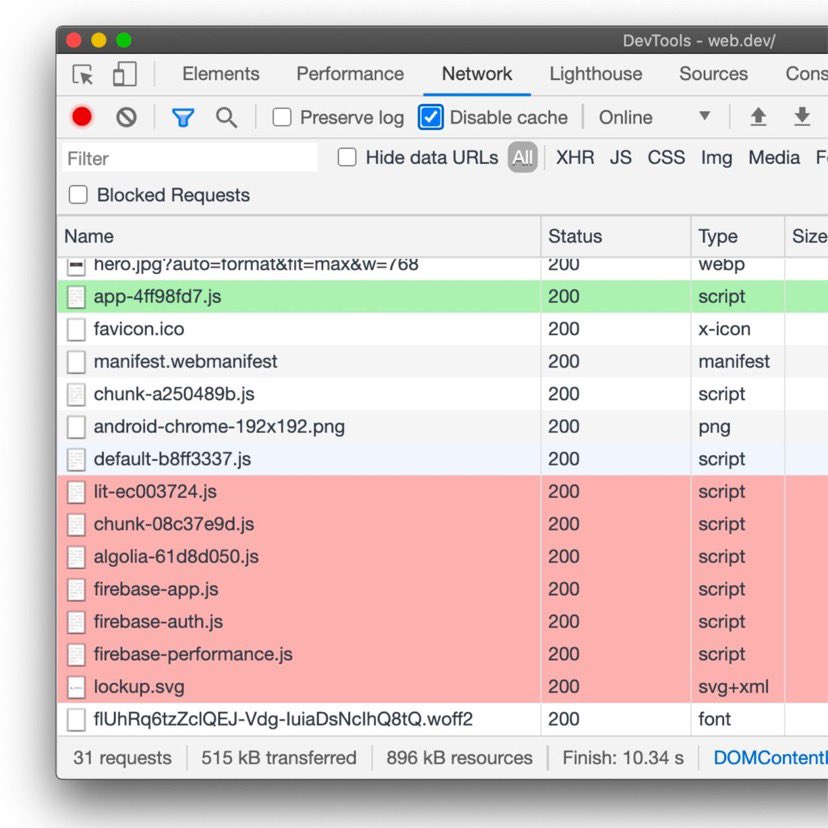Click the 31 requests status entry
The width and height of the screenshot is (828, 828).
123,758
